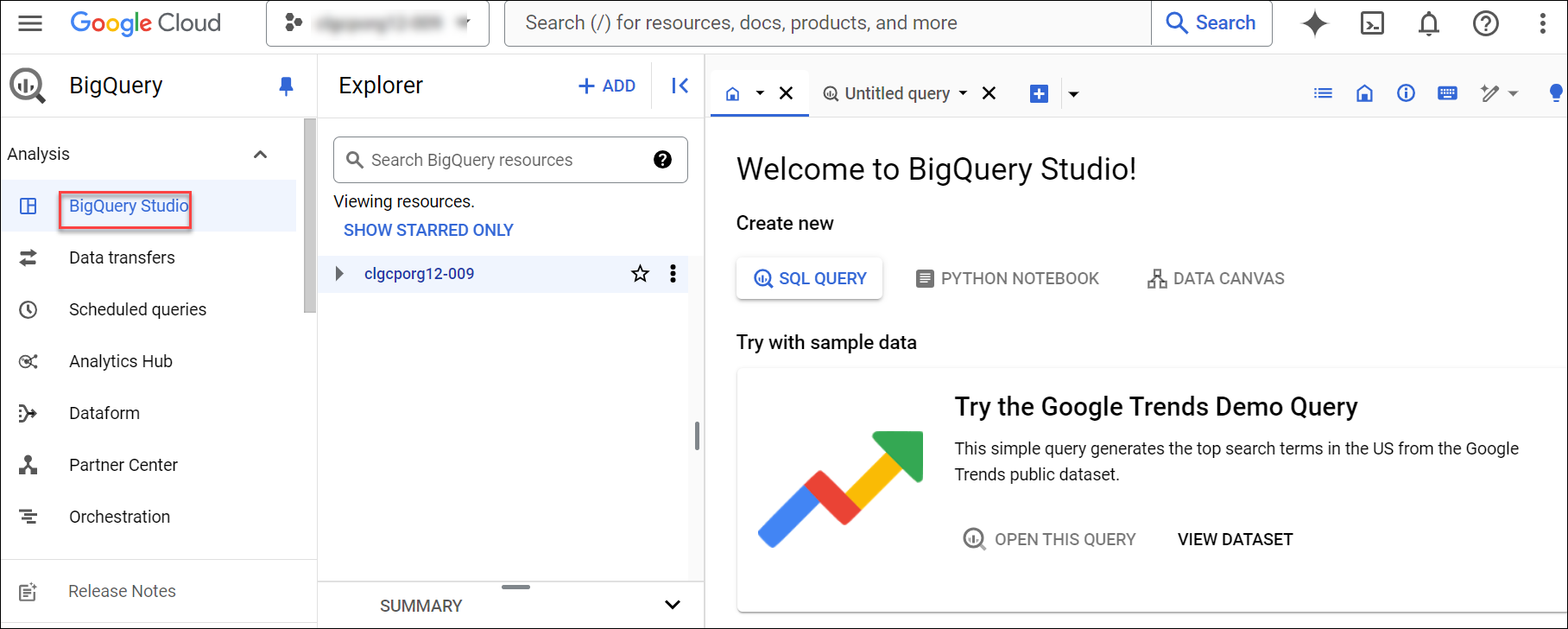
Task: Open the Home tab dropdown arrow
Action: coord(760,93)
